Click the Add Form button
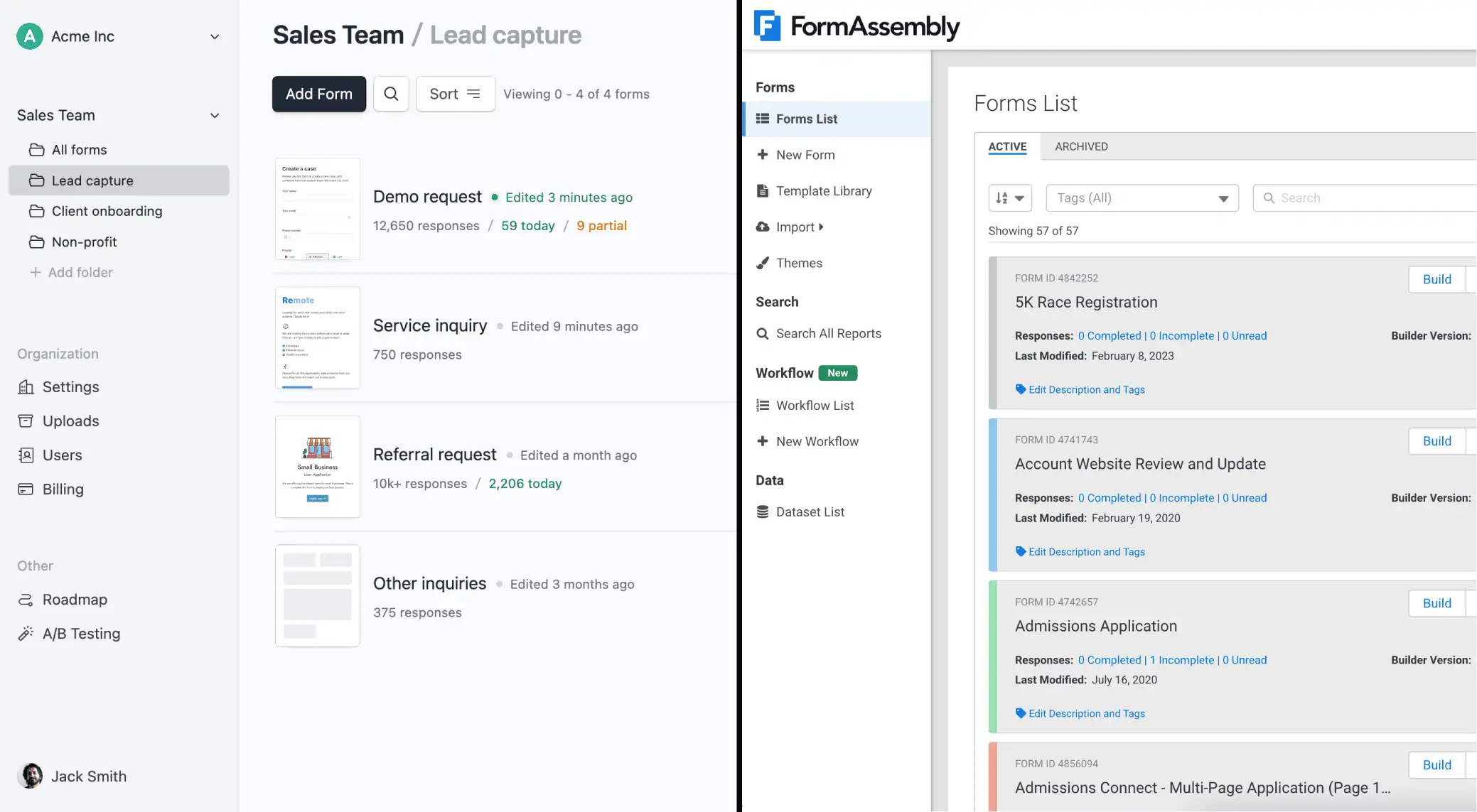This screenshot has width=1477, height=812. pos(319,94)
